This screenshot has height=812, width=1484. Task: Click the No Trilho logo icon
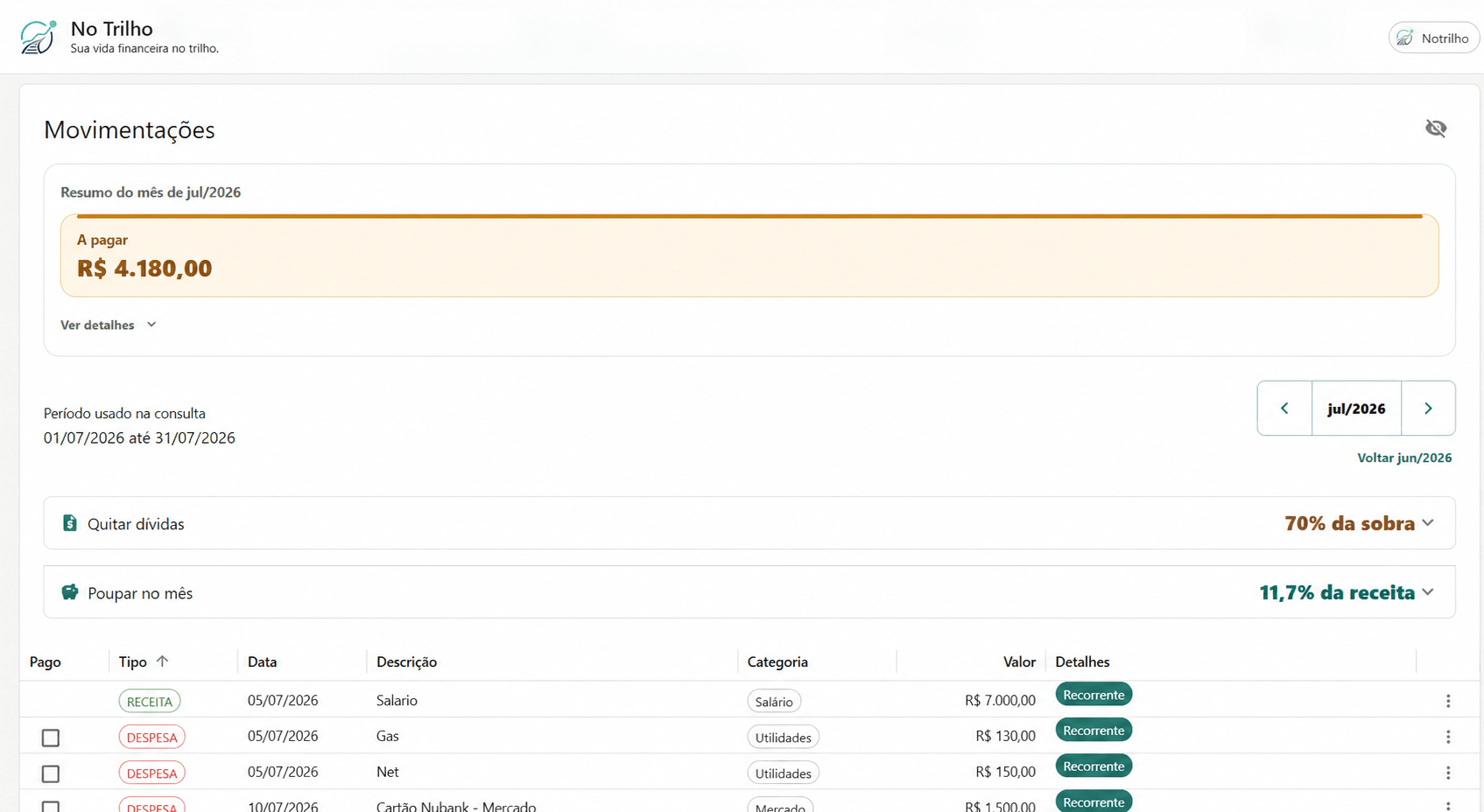click(x=39, y=37)
